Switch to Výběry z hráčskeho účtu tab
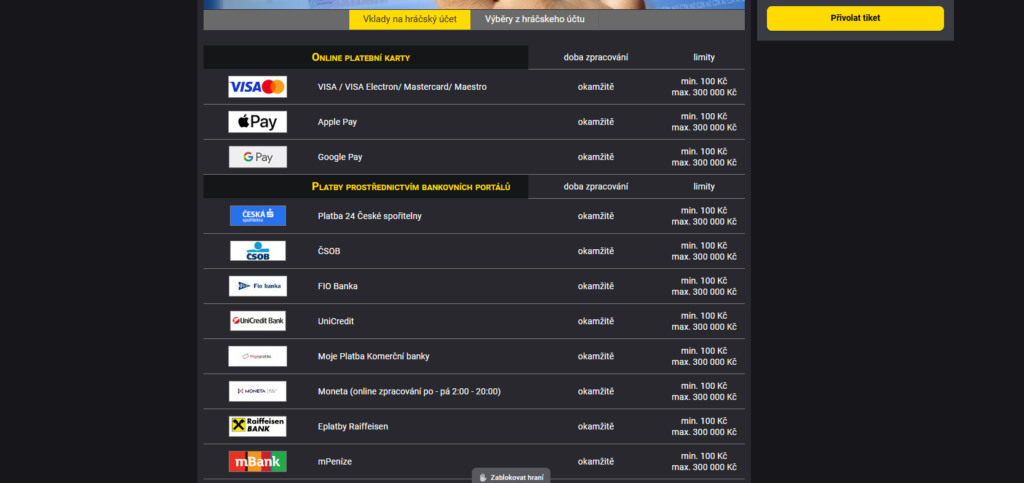Image resolution: width=1024 pixels, height=483 pixels. click(534, 20)
